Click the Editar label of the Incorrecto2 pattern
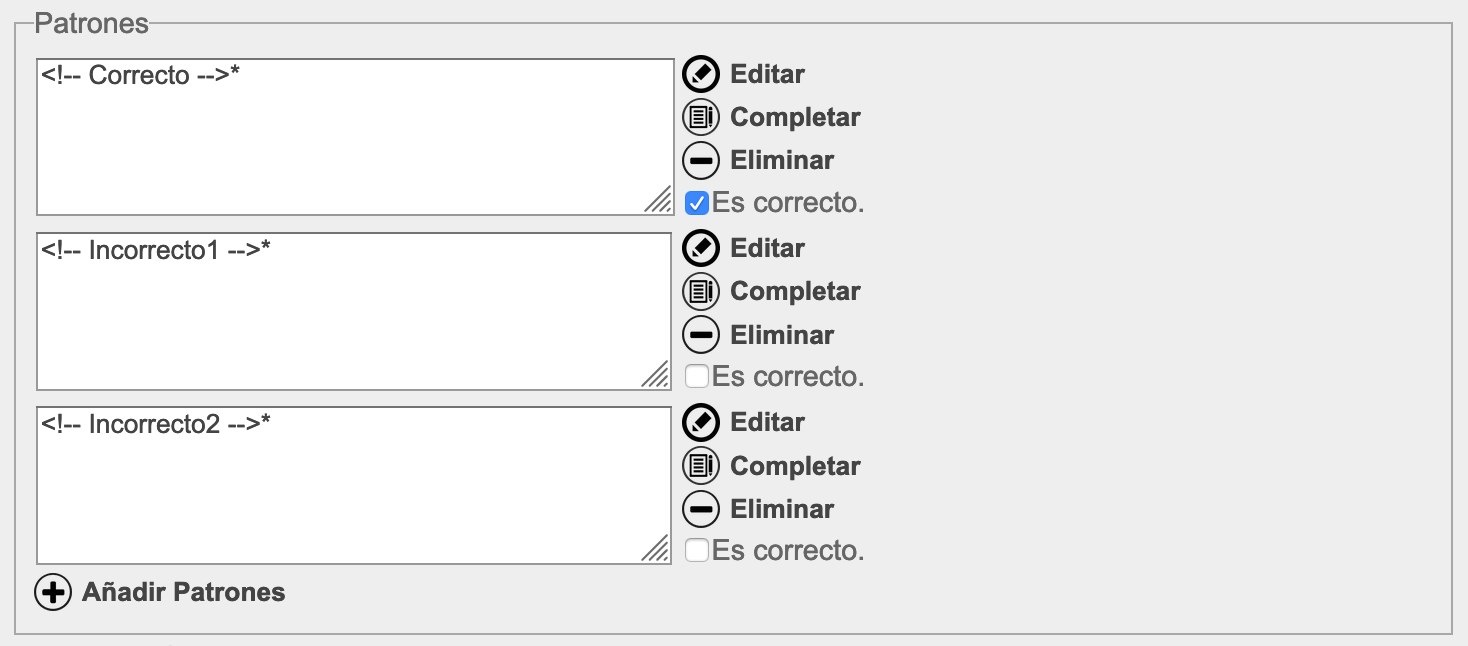 point(768,422)
